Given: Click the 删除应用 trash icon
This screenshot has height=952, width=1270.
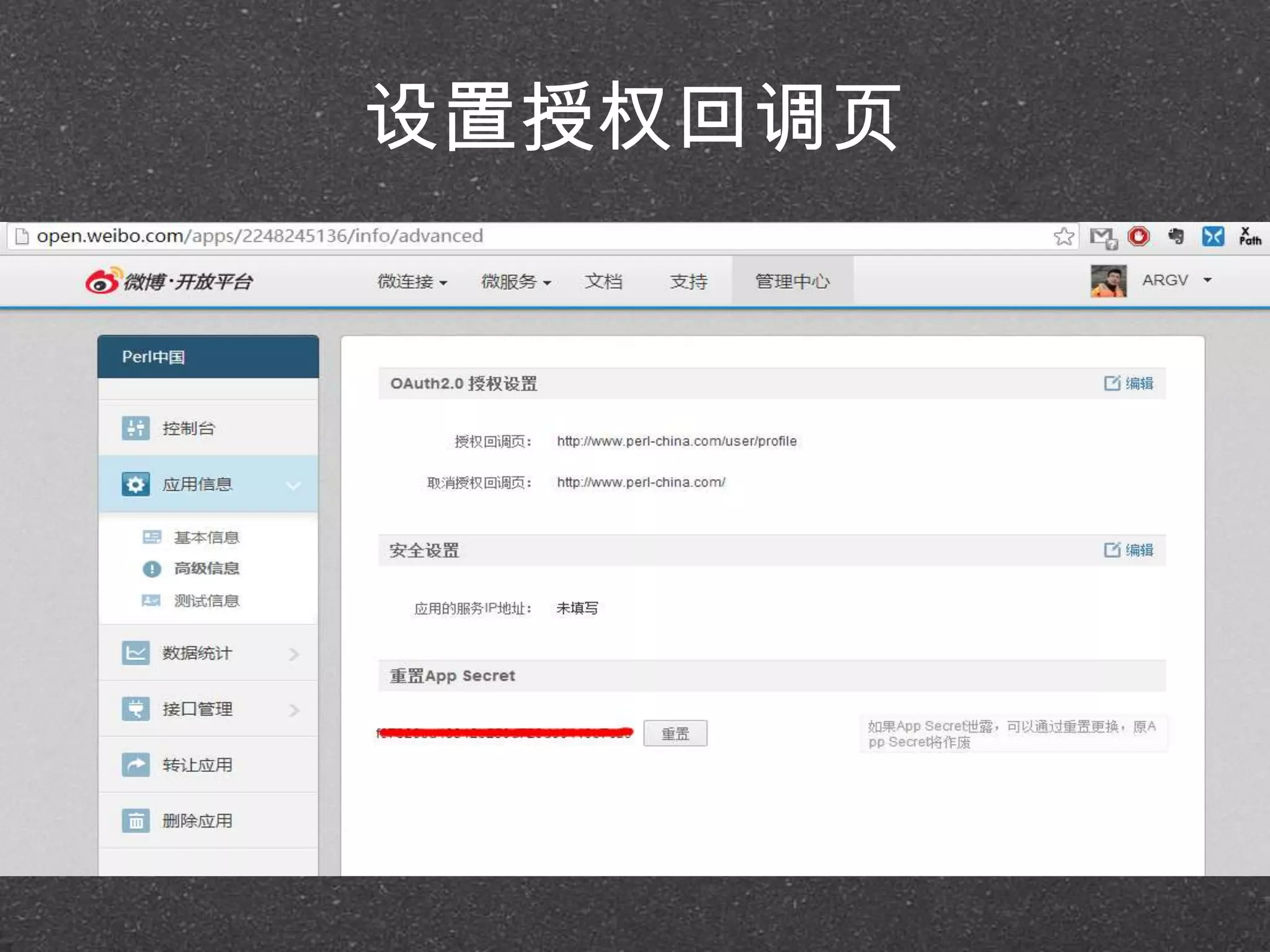Looking at the screenshot, I should 136,821.
